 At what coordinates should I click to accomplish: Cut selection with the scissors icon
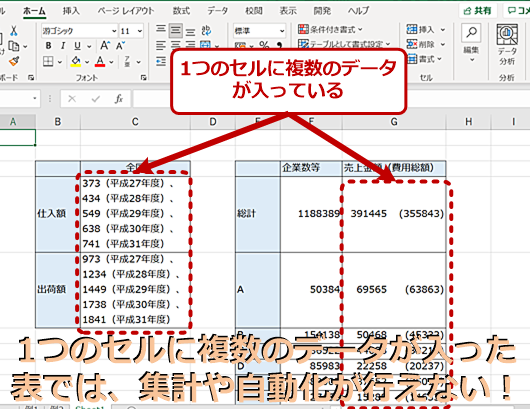(x=14, y=31)
